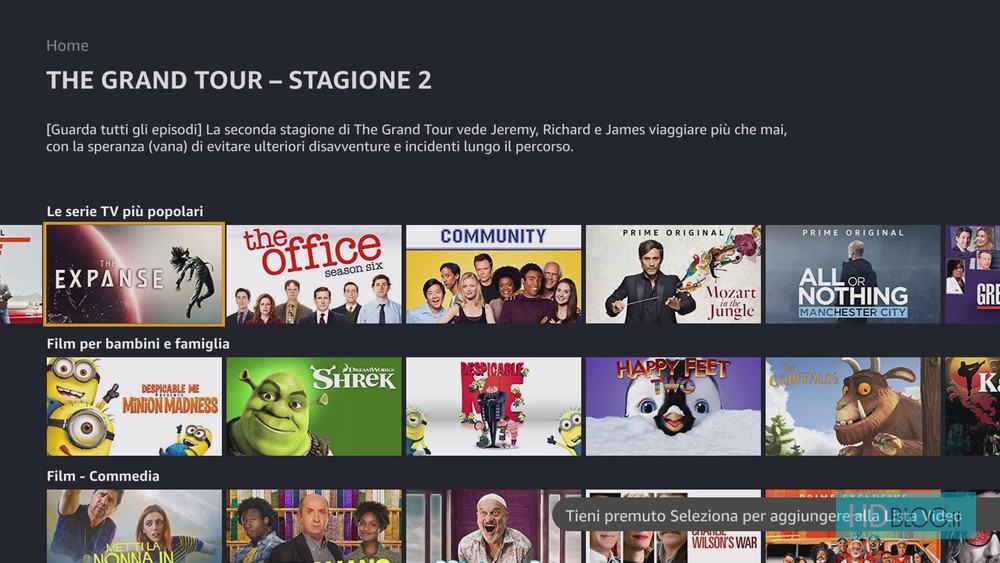Viewport: 1000px width, 563px height.
Task: Select the Shrek movie thumbnail
Action: [x=314, y=406]
